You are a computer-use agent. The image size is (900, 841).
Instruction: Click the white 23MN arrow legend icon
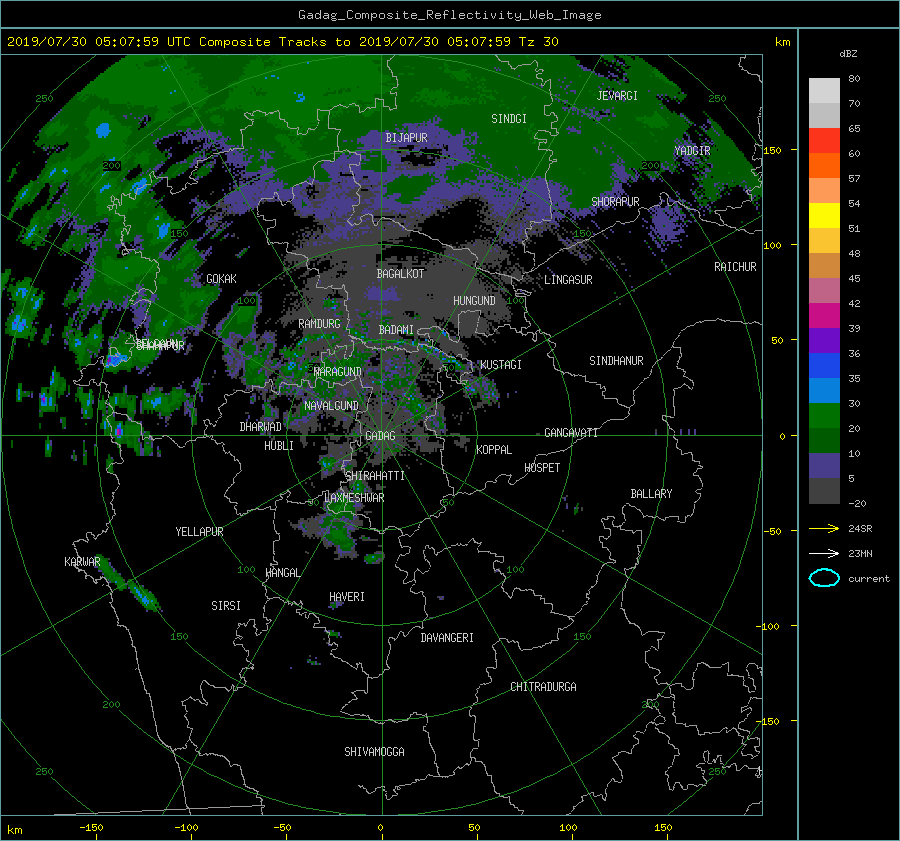pos(824,553)
